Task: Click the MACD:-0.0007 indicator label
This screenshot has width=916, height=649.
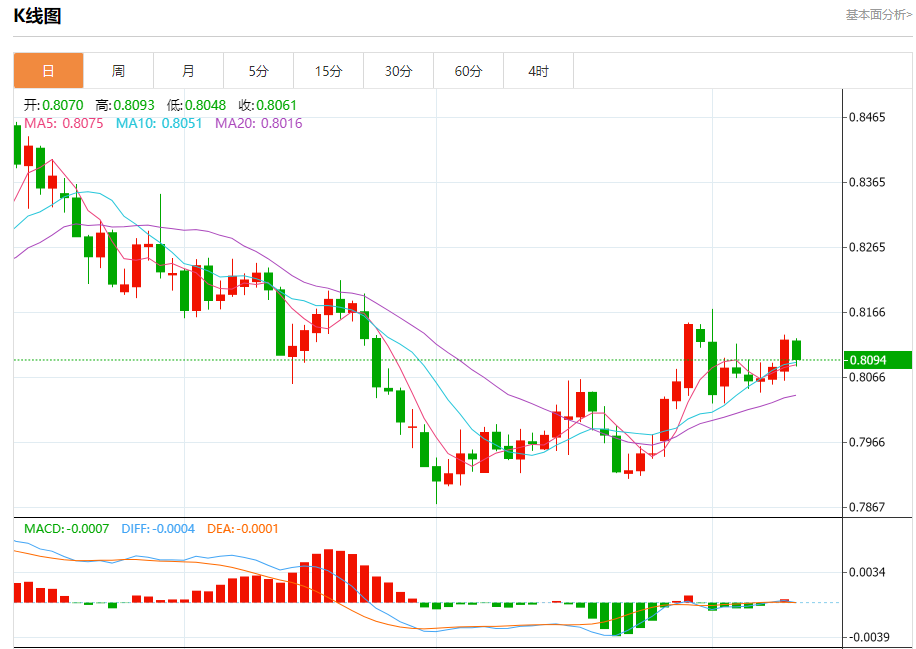Action: [67, 529]
